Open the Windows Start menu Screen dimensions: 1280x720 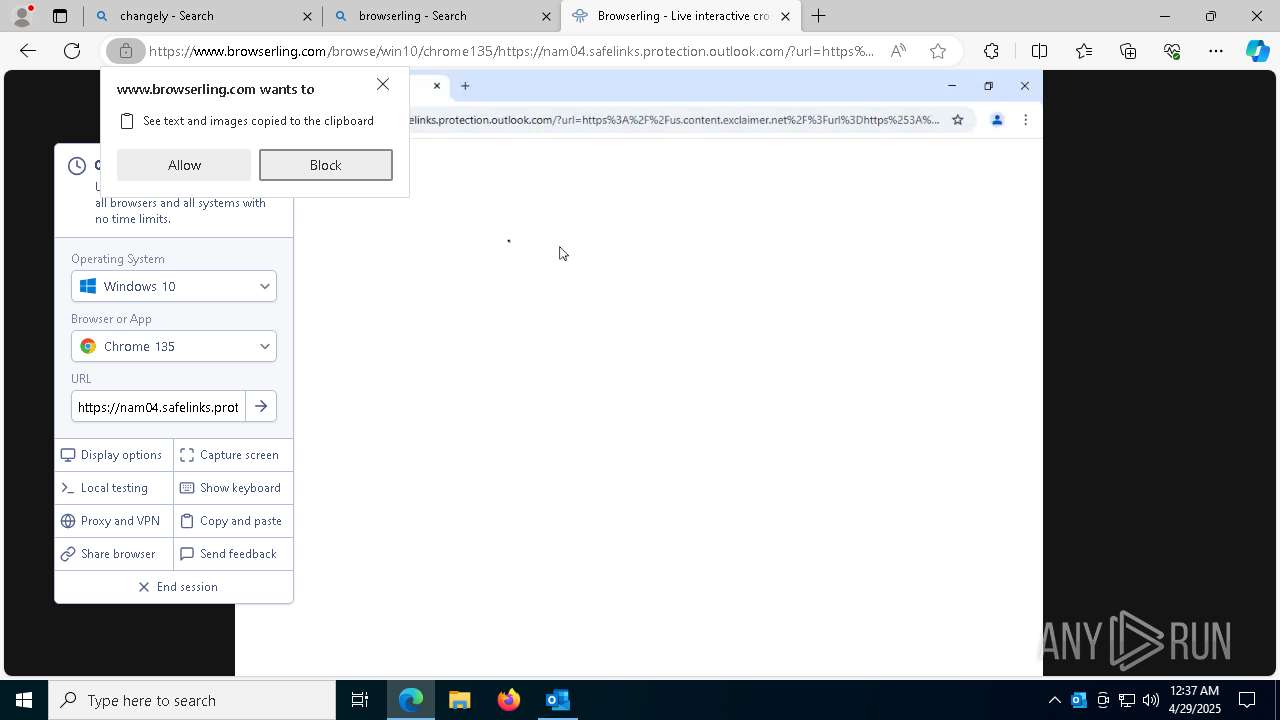(24, 700)
